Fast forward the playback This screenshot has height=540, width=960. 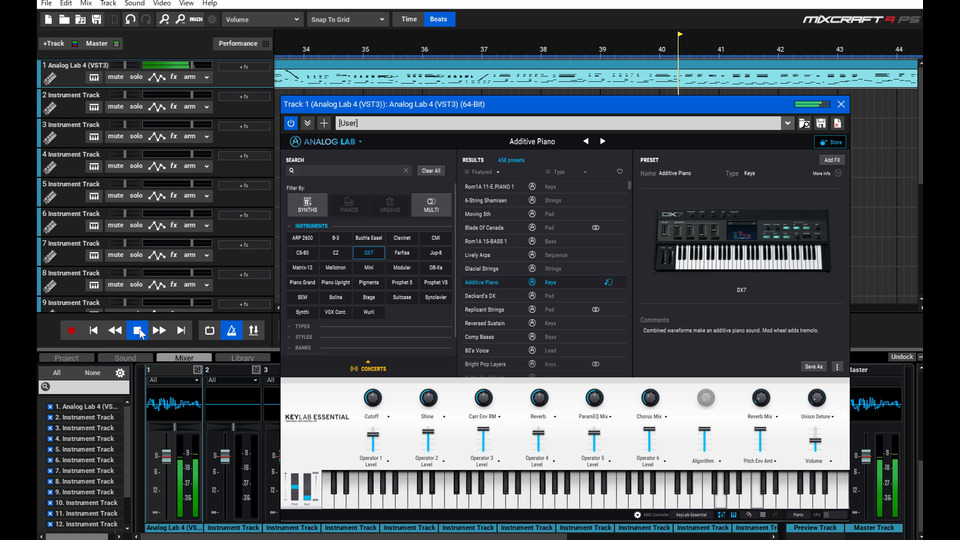point(159,331)
